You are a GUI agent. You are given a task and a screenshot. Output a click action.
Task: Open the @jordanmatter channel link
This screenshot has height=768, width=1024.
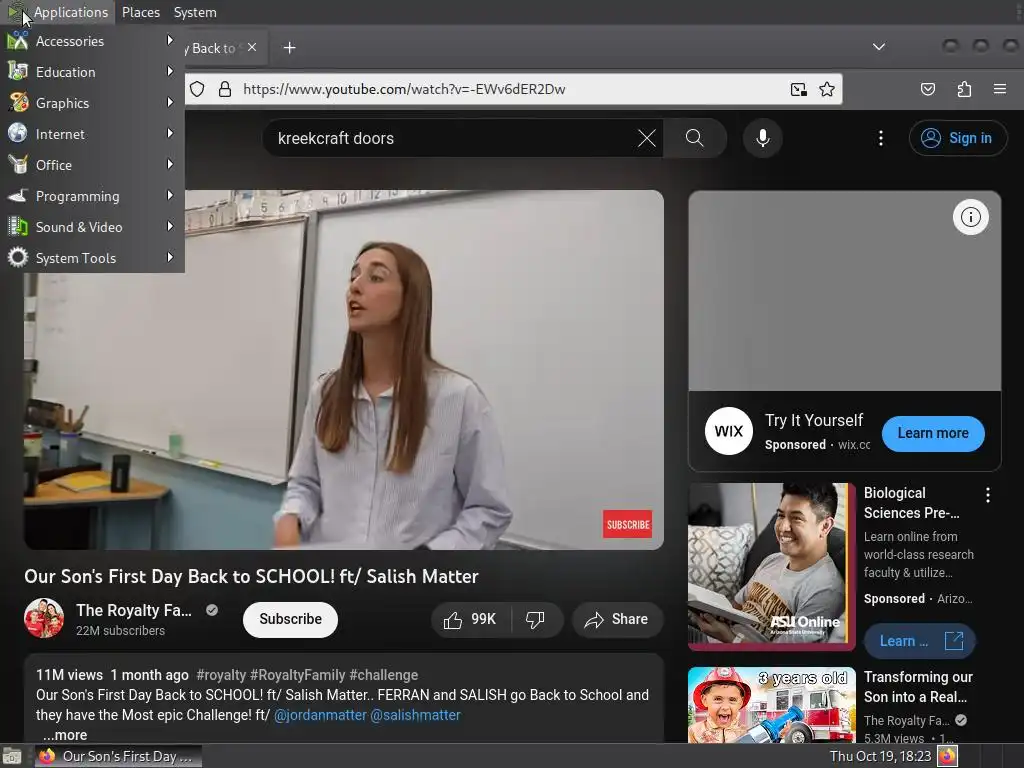pos(320,715)
